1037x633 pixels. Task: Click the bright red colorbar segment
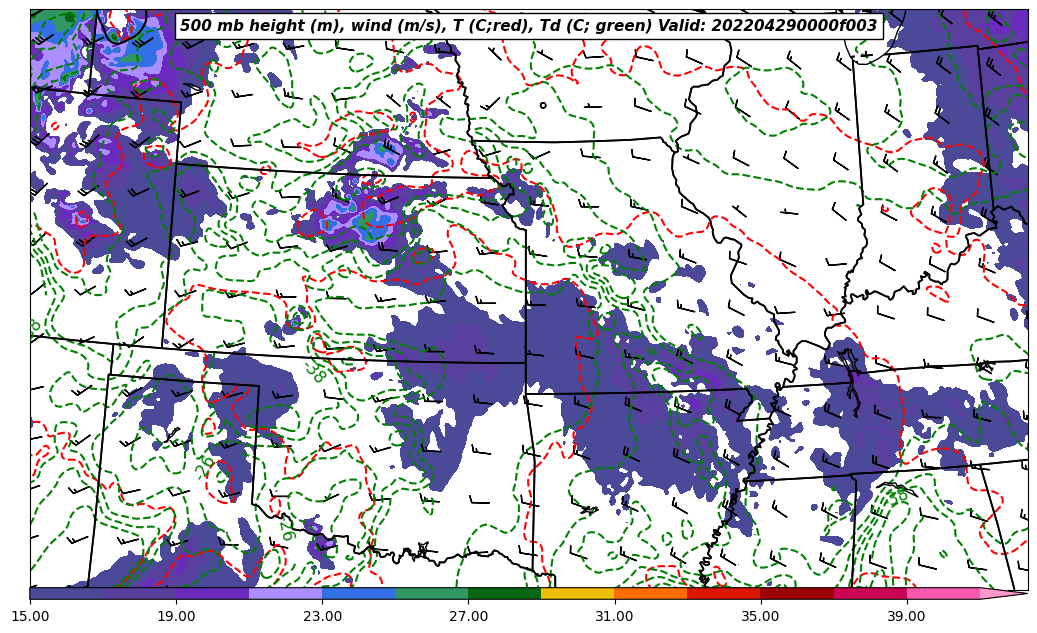(723, 593)
